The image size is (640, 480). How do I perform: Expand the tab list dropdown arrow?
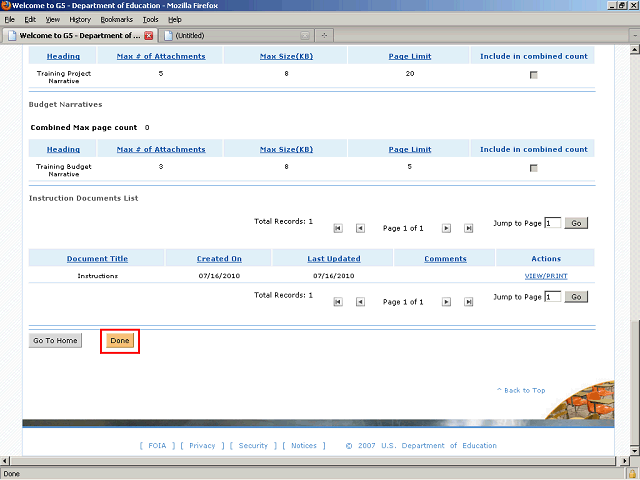tap(635, 36)
